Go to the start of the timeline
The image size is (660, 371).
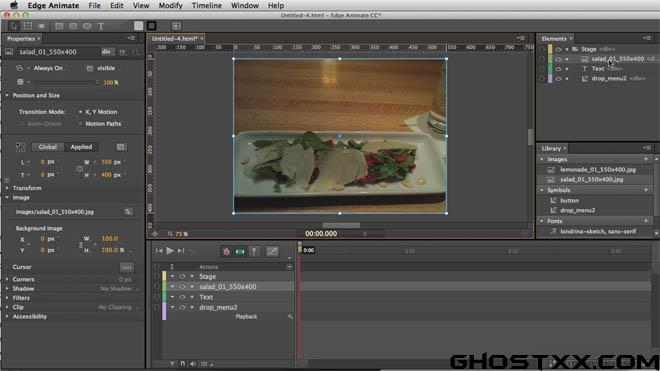[159, 251]
